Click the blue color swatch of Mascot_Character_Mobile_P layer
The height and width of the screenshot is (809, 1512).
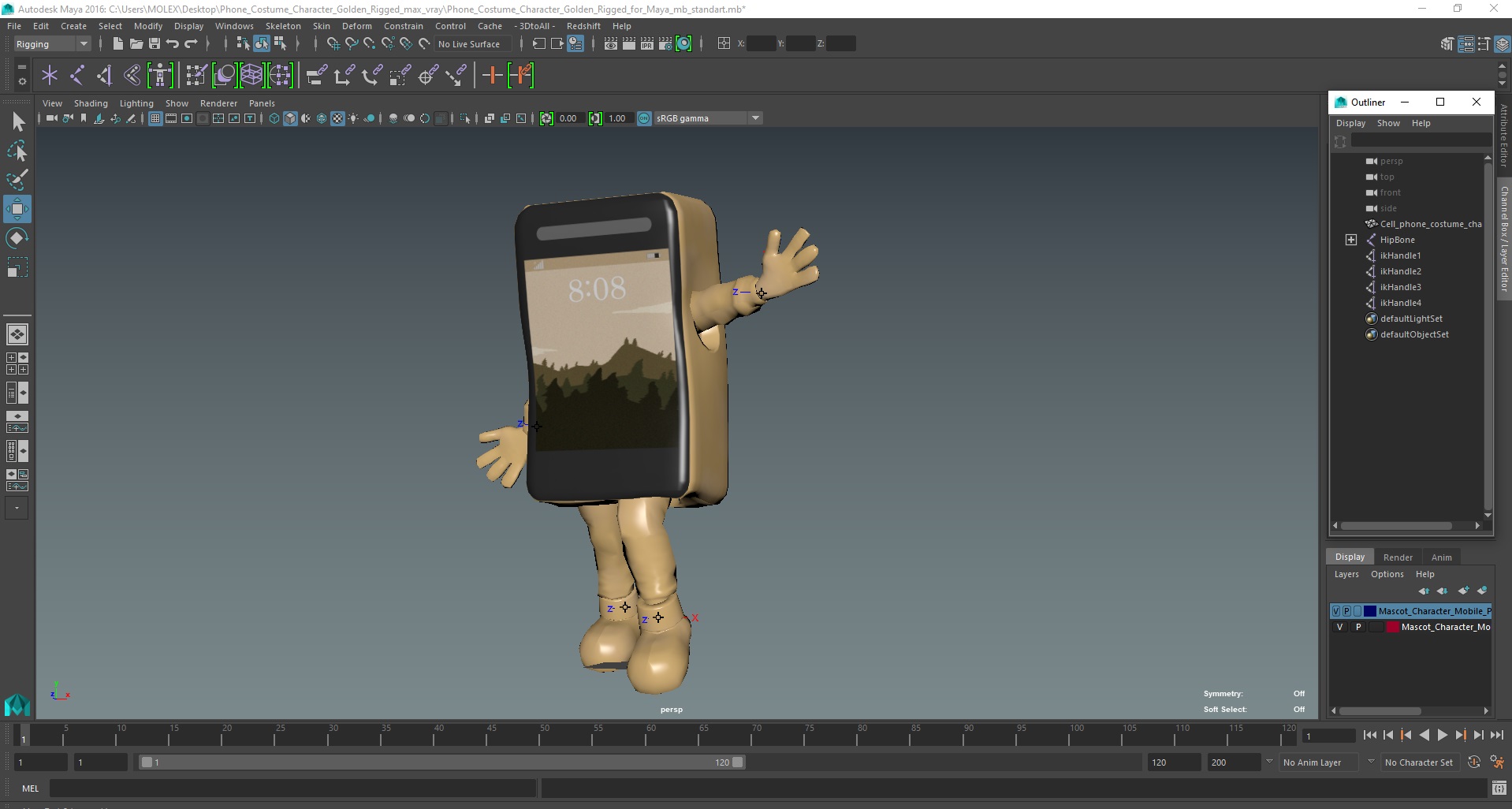point(1370,611)
